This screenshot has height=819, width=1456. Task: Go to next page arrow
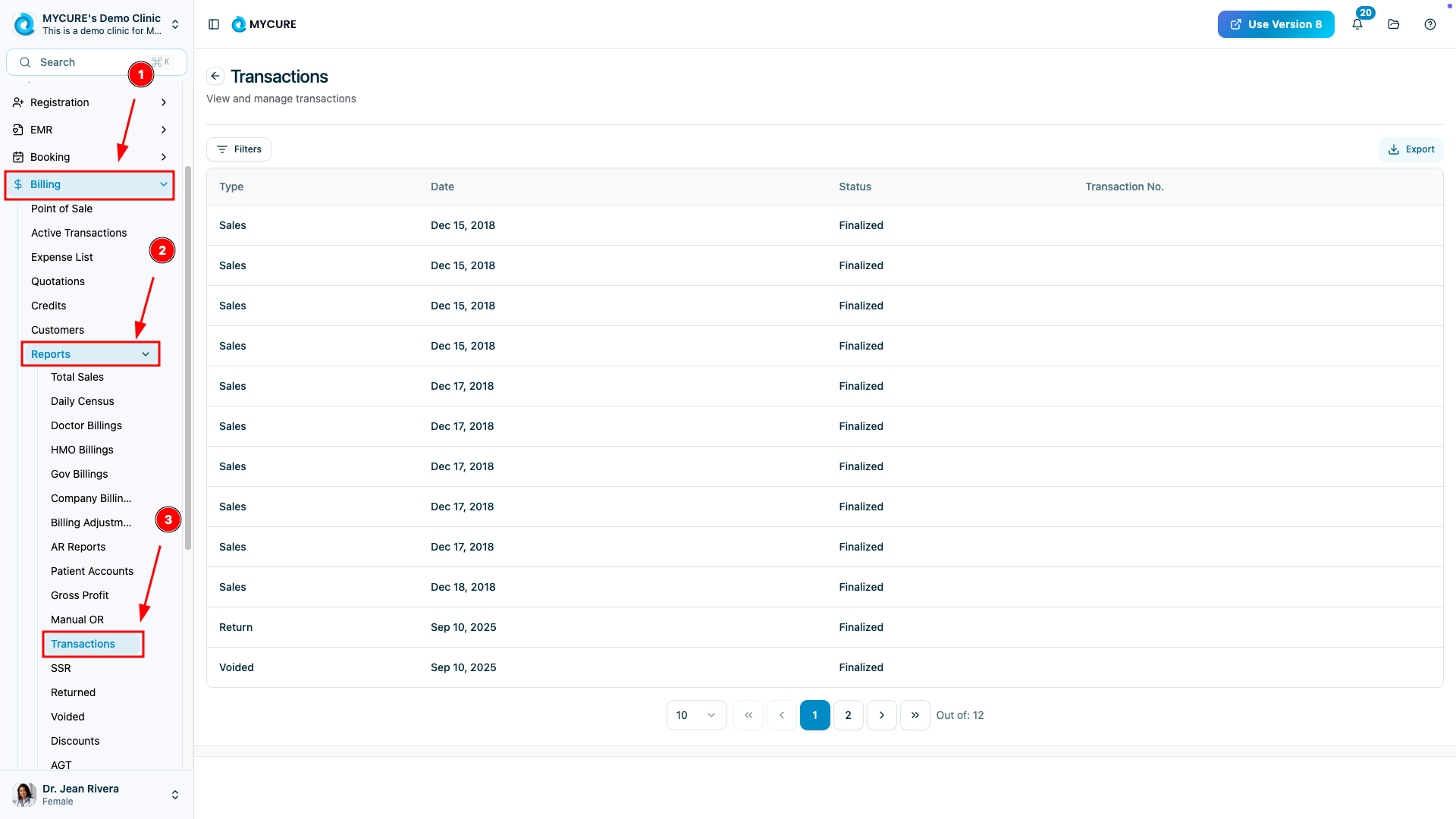point(881,715)
